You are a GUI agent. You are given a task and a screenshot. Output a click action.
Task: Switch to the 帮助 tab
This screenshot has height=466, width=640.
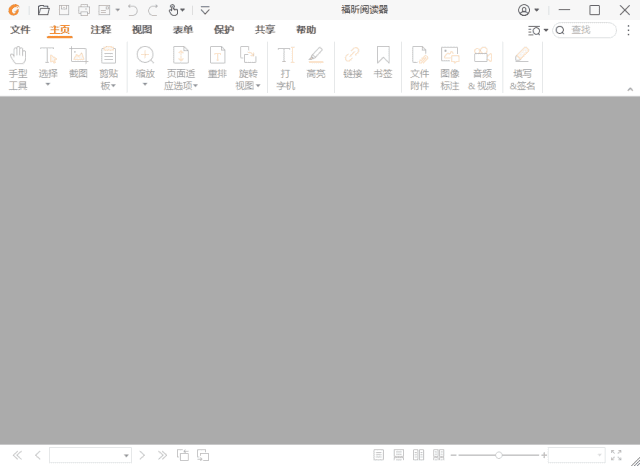click(306, 30)
